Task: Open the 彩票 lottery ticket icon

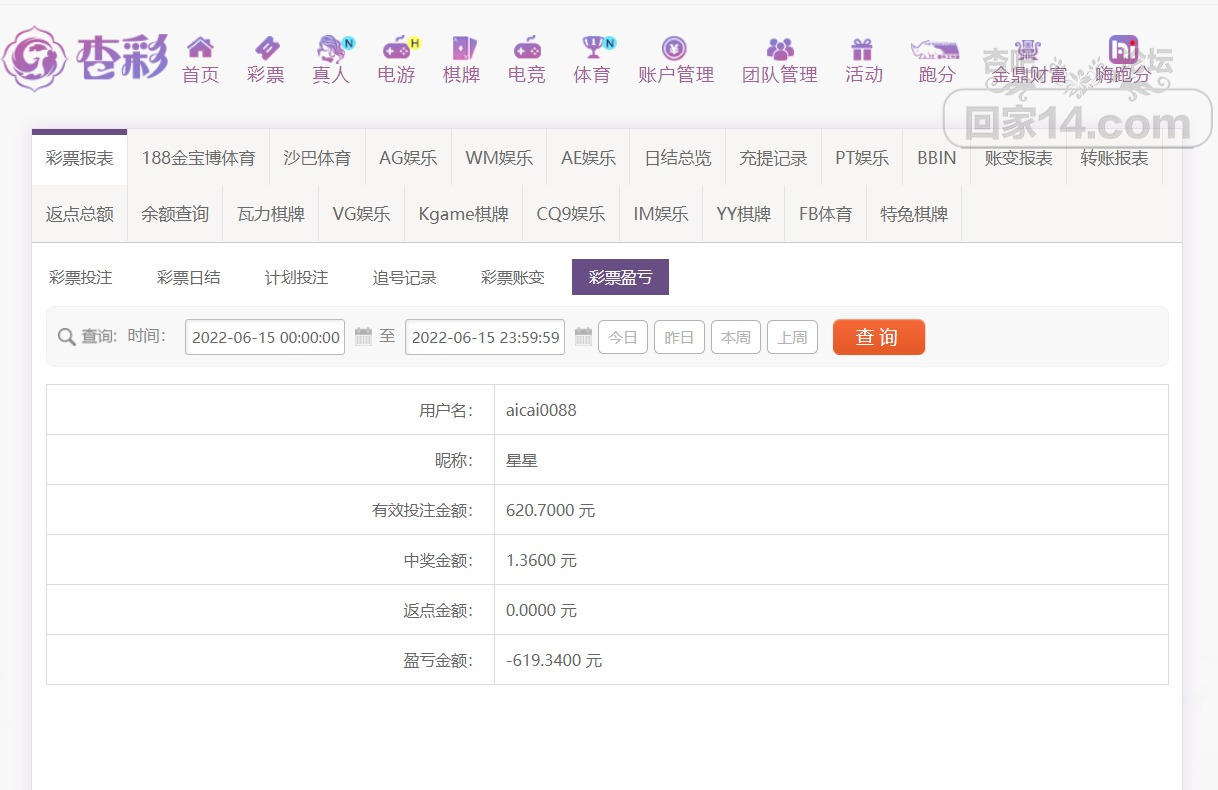Action: pyautogui.click(x=266, y=48)
